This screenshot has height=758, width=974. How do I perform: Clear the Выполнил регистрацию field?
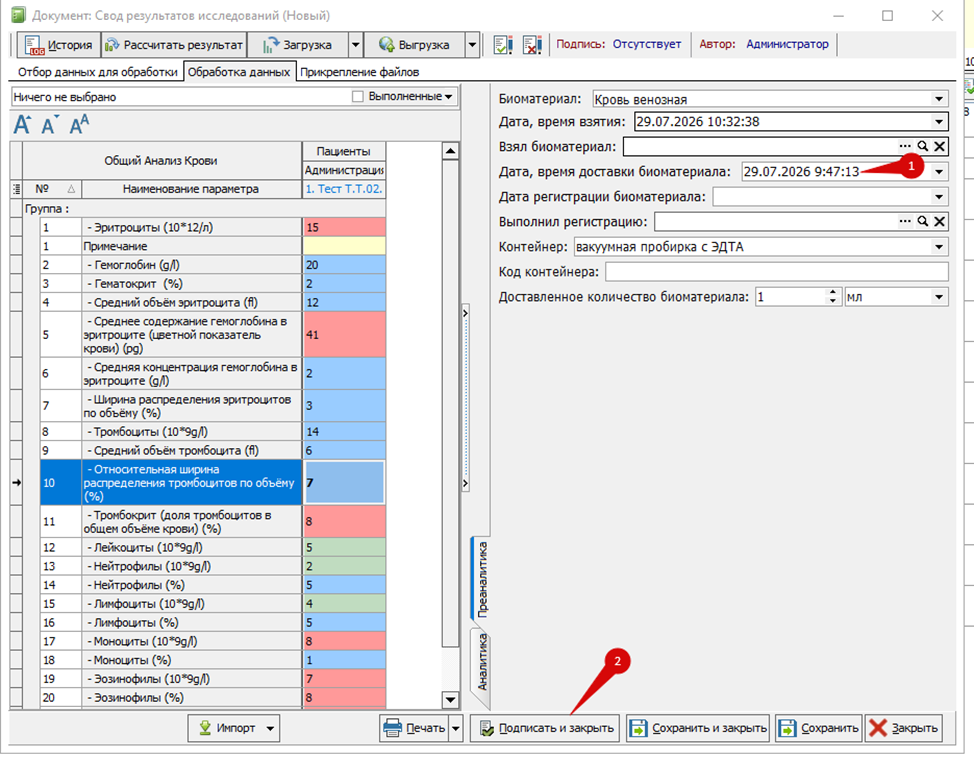(x=940, y=221)
